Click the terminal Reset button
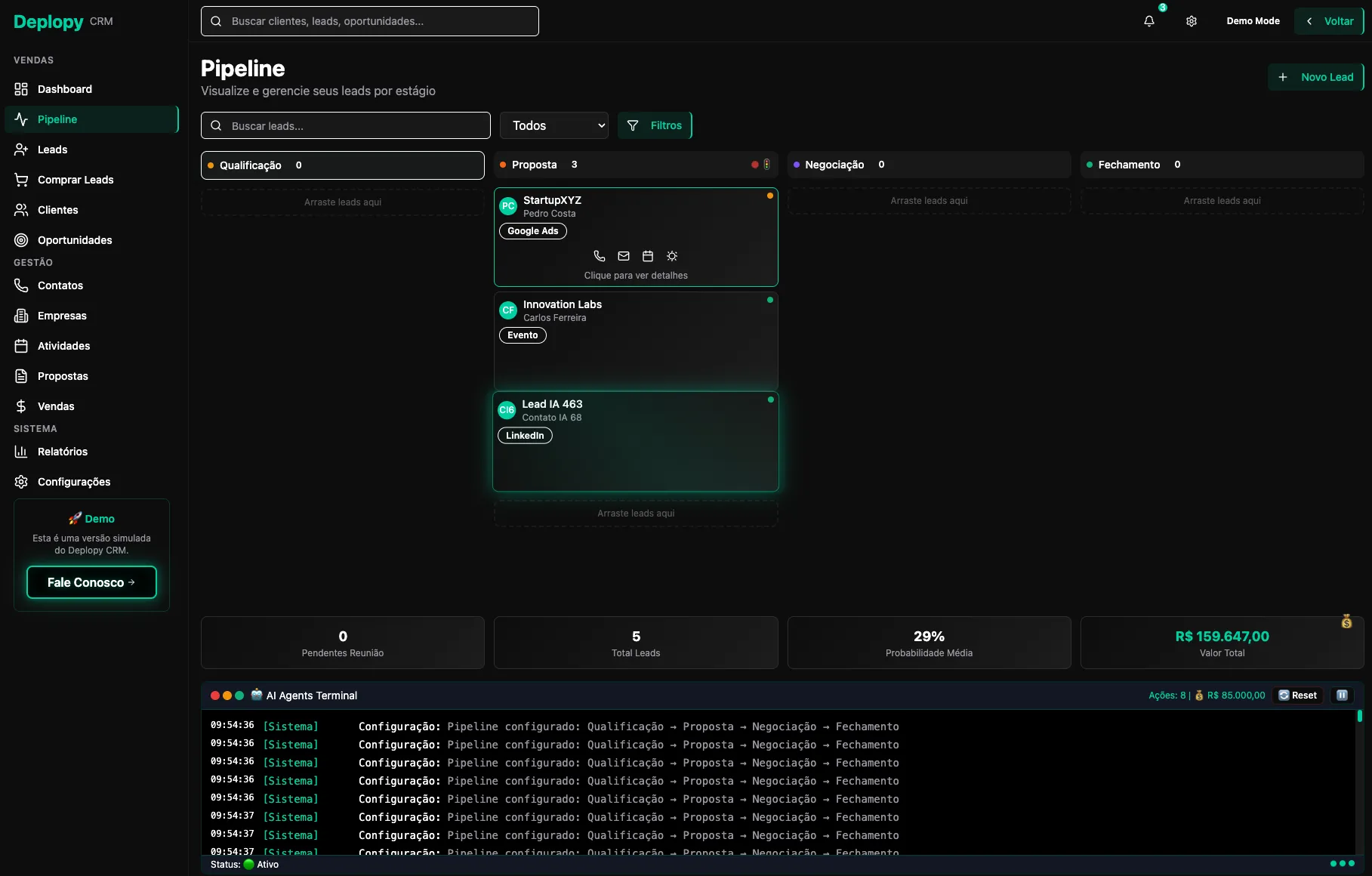The image size is (1372, 876). tap(1297, 696)
